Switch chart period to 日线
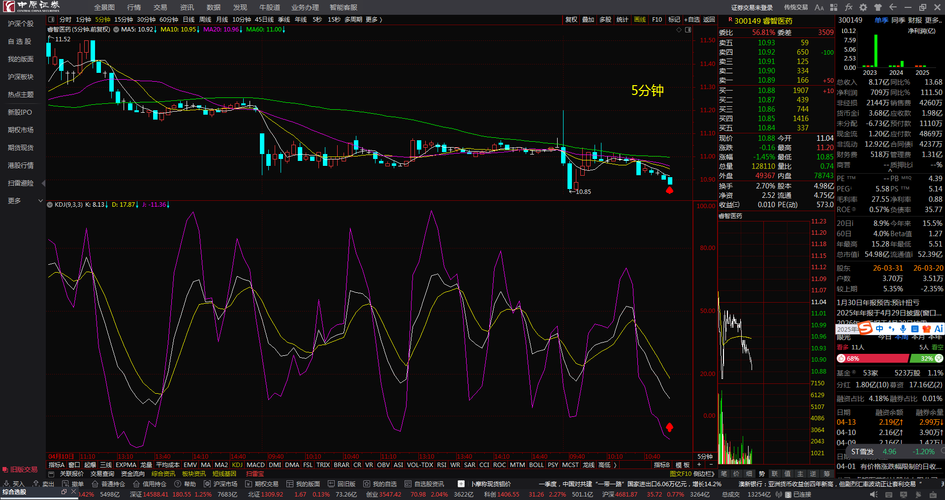This screenshot has width=945, height=500. click(188, 19)
